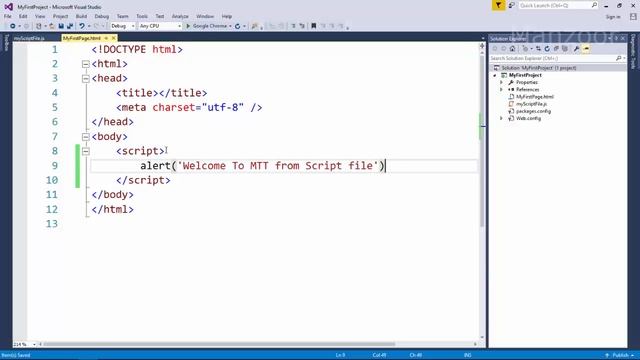
Task: Click the Publish icon in the status bar
Action: click(x=607, y=356)
